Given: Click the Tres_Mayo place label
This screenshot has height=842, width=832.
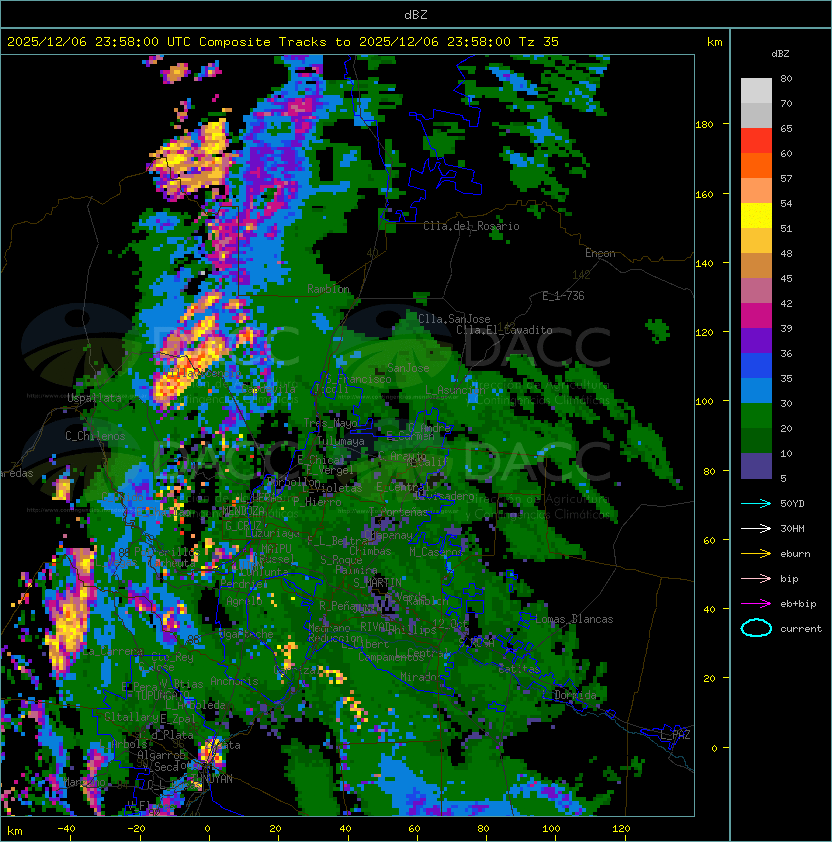Looking at the screenshot, I should click(x=330, y=423).
